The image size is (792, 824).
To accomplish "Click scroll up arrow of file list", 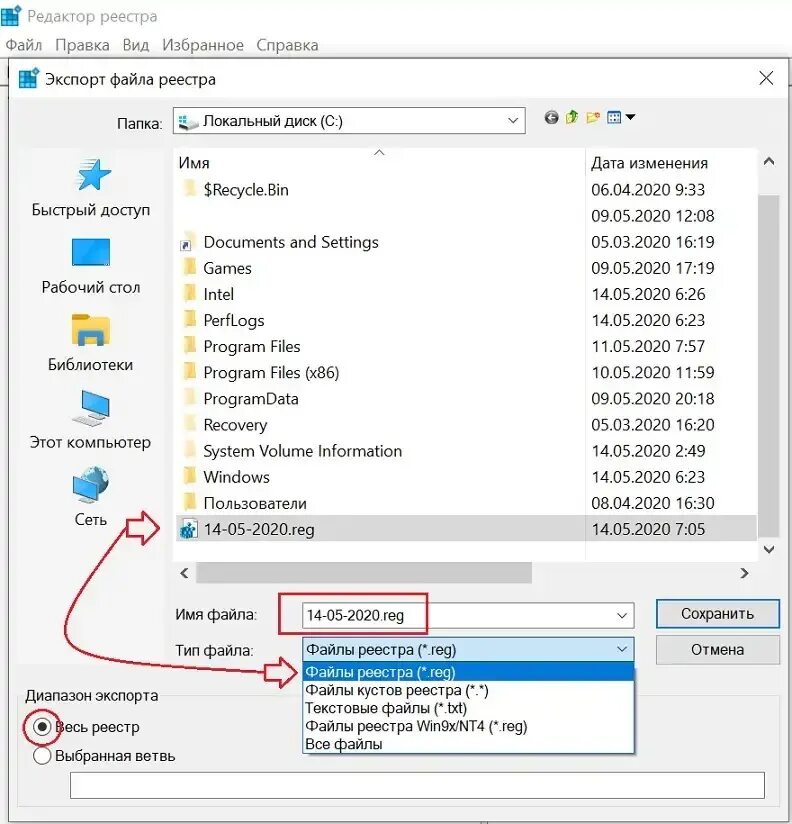I will coord(769,162).
